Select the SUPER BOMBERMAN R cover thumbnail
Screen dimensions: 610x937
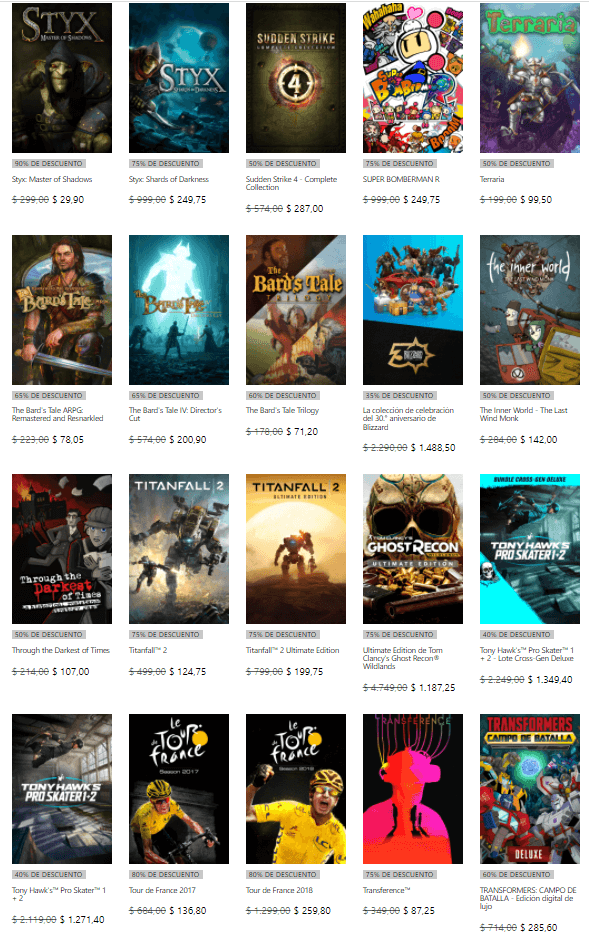click(412, 78)
